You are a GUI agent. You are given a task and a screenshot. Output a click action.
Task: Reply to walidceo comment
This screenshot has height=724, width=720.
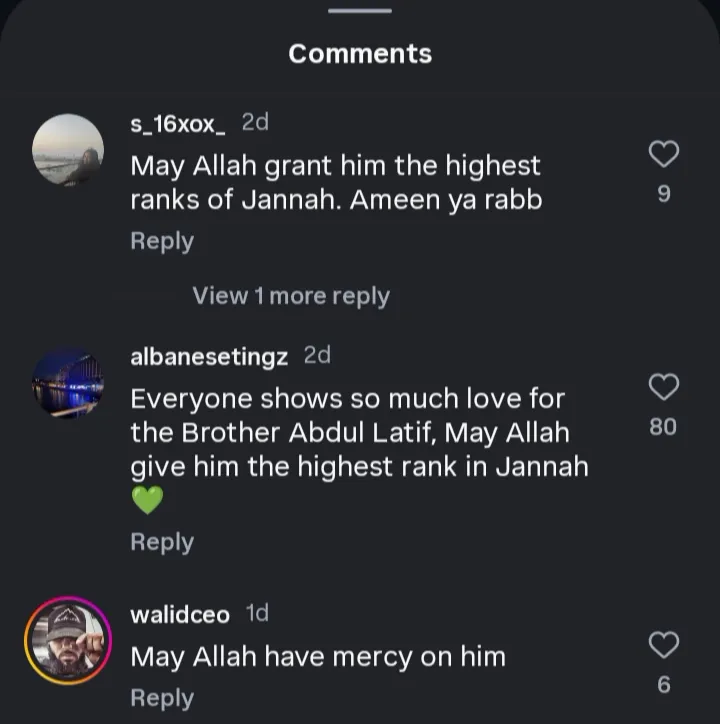pyautogui.click(x=162, y=698)
